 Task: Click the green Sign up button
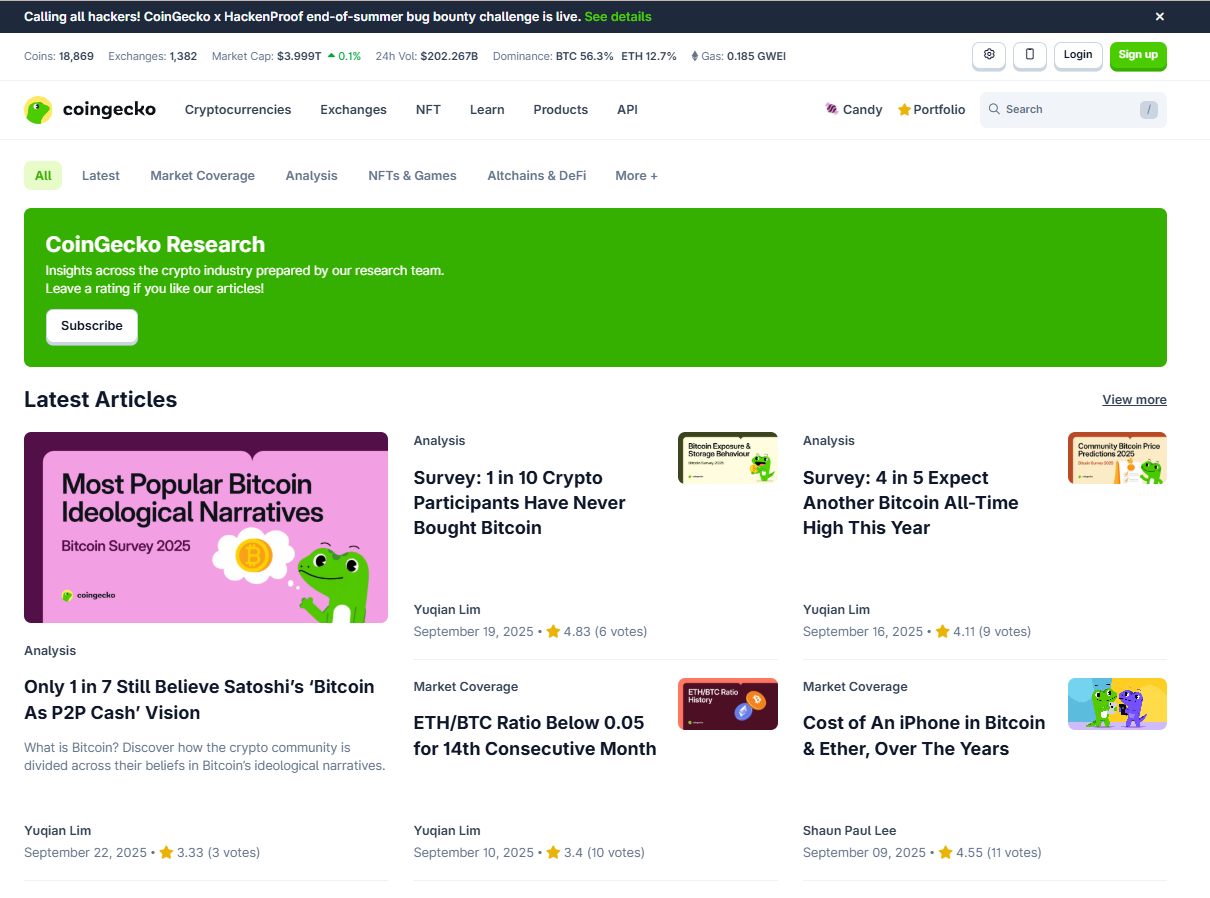tap(1137, 55)
